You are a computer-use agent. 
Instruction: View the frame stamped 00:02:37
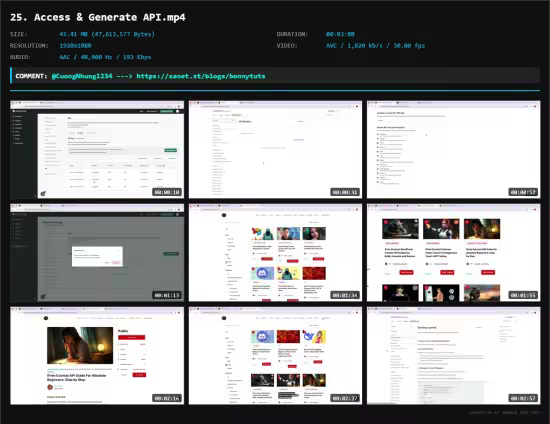point(275,356)
